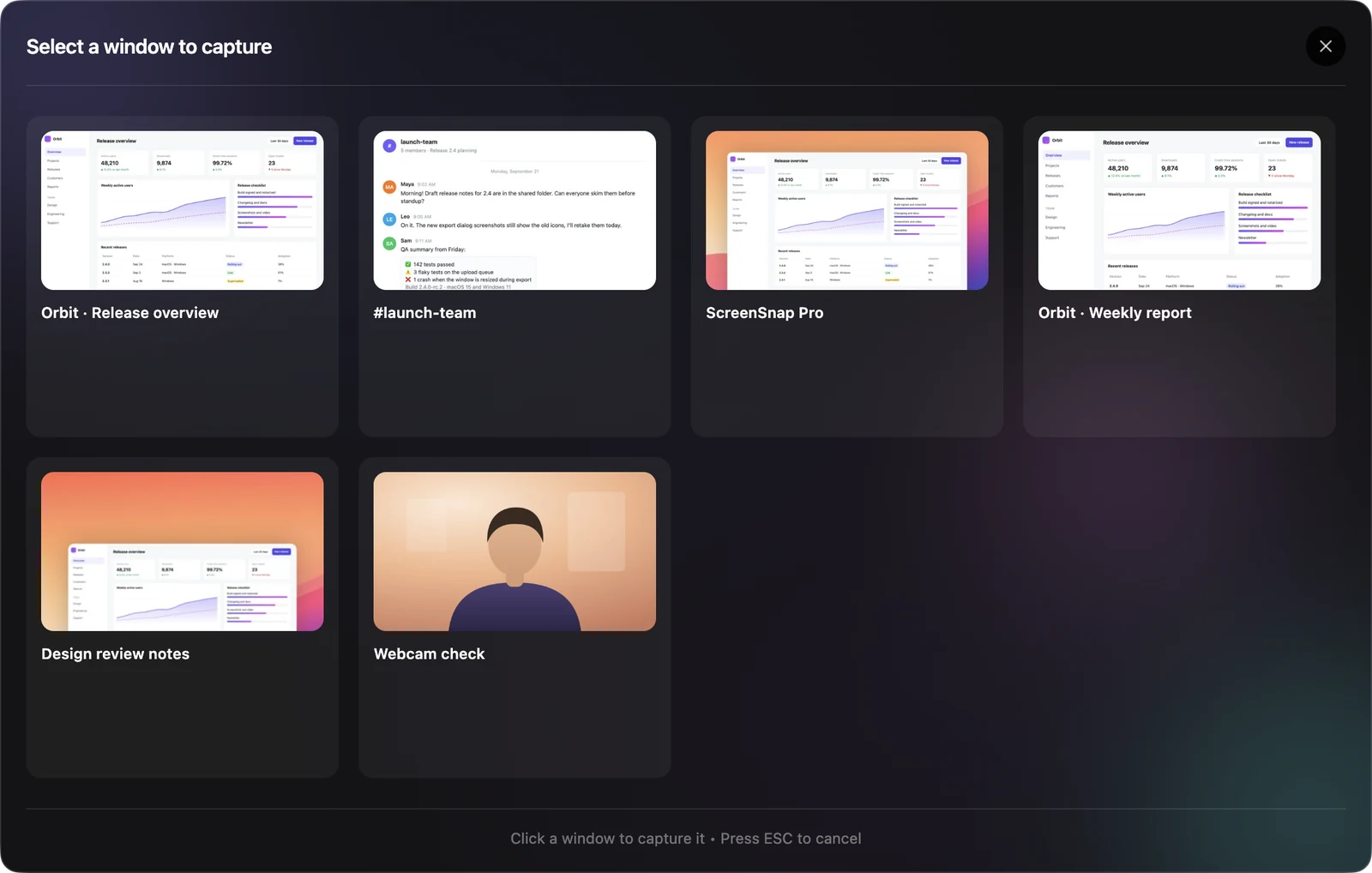Click the "ScreenSnap Pro" window title

(765, 313)
